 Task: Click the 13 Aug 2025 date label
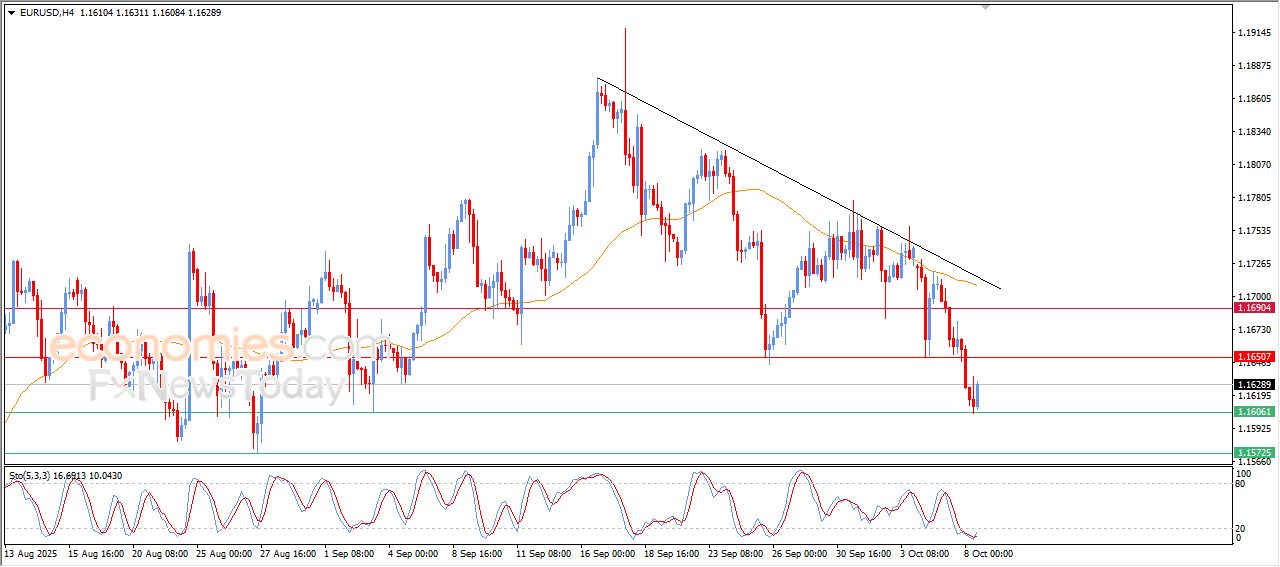coord(30,553)
